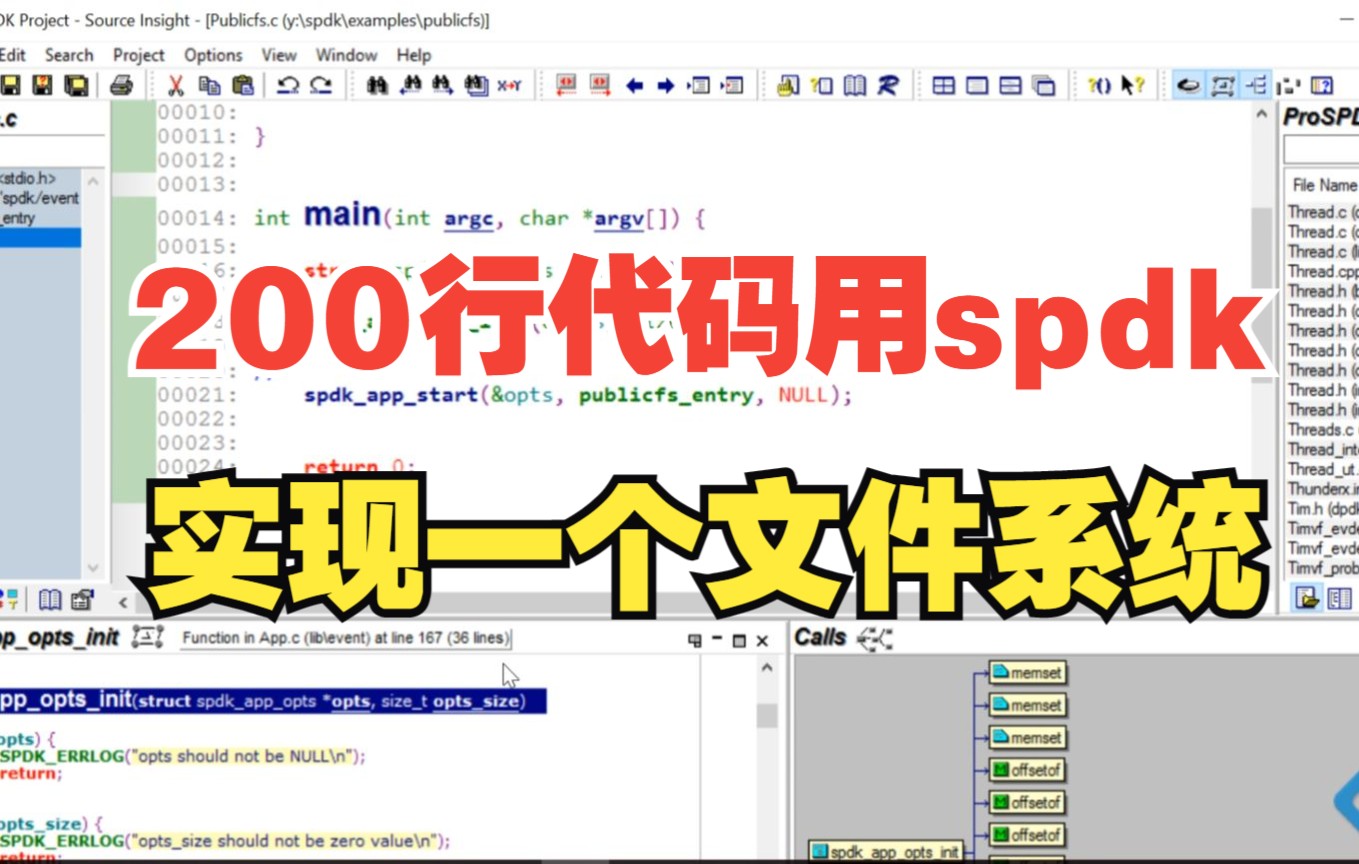Click the Paste clipboard icon

pyautogui.click(x=242, y=86)
